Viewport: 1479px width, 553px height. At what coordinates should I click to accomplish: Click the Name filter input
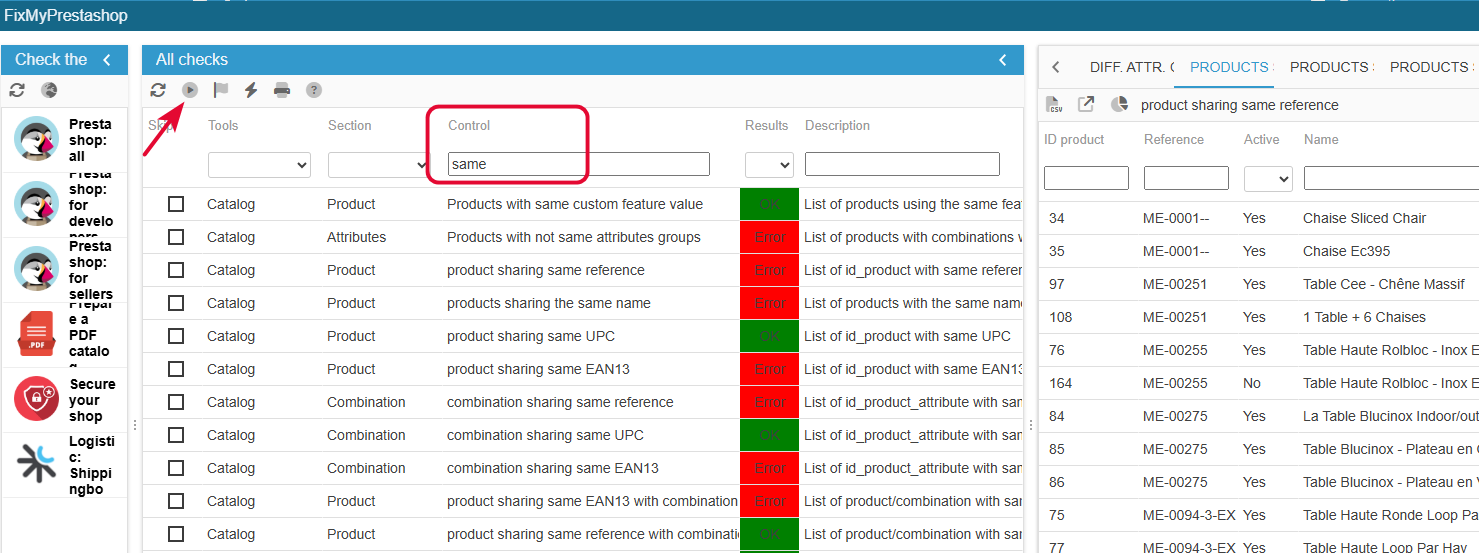(x=1391, y=178)
